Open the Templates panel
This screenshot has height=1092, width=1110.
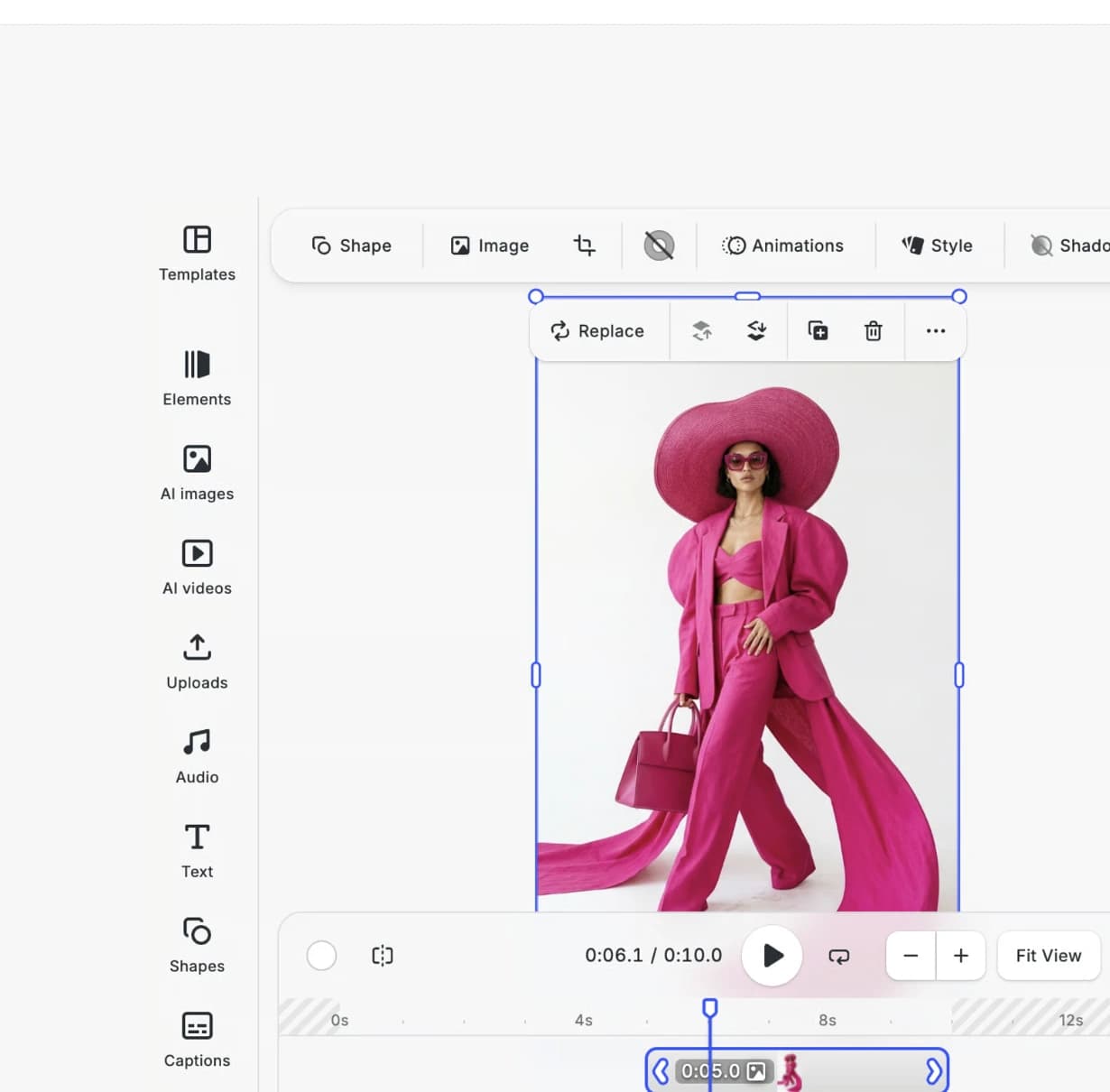tap(197, 254)
